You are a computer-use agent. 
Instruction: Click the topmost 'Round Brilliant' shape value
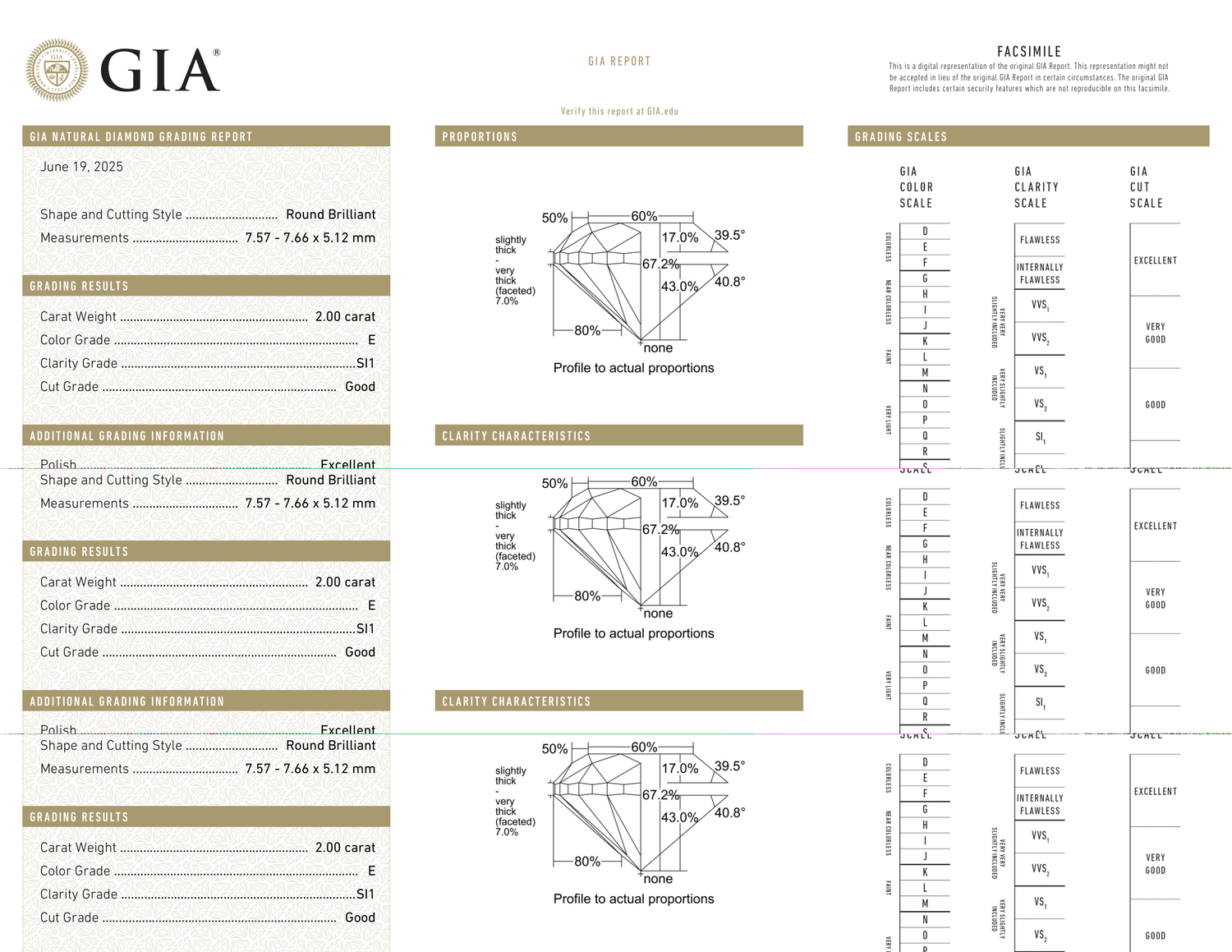point(330,214)
